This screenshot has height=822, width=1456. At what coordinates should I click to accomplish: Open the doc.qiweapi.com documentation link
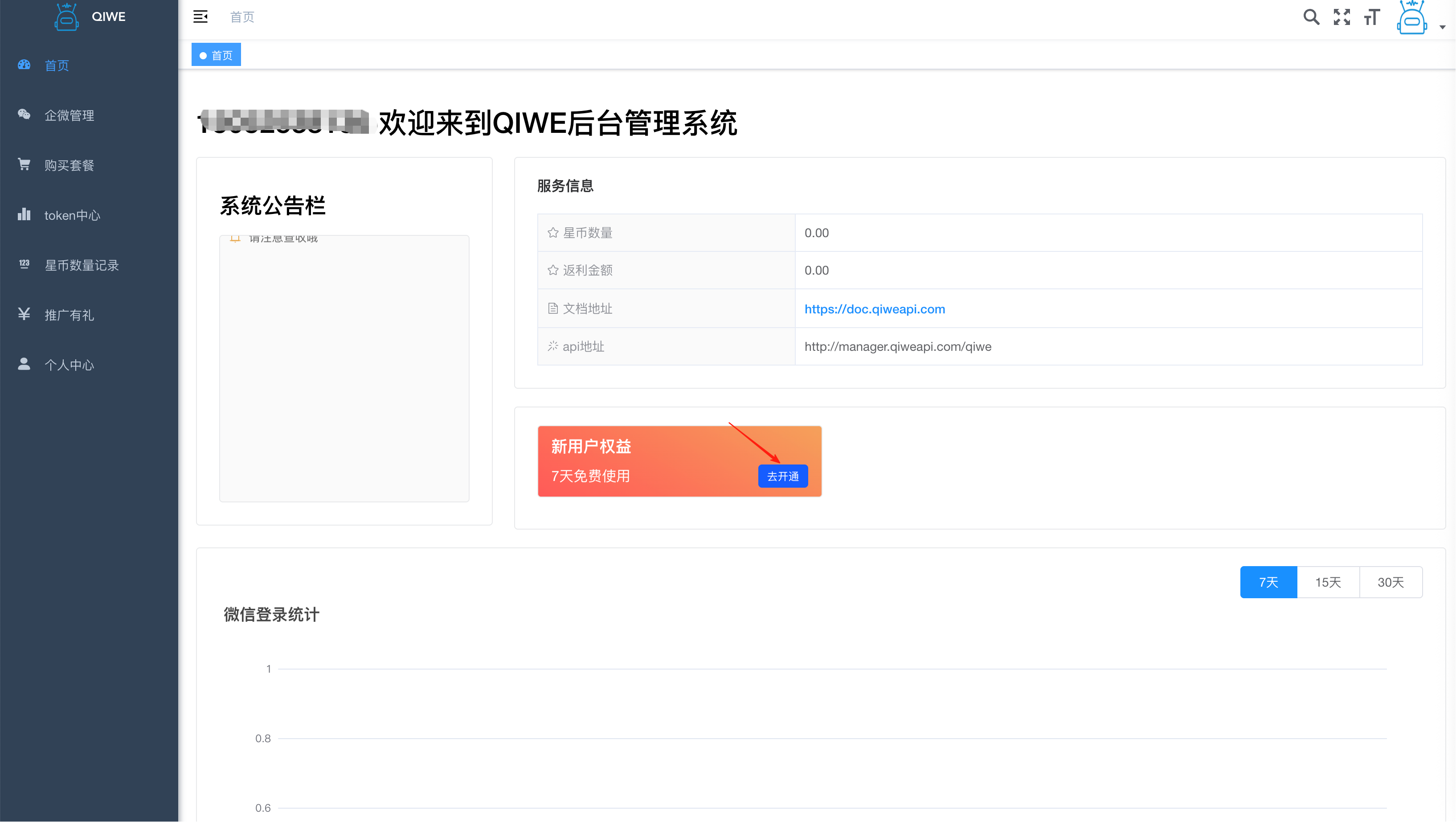(x=875, y=308)
